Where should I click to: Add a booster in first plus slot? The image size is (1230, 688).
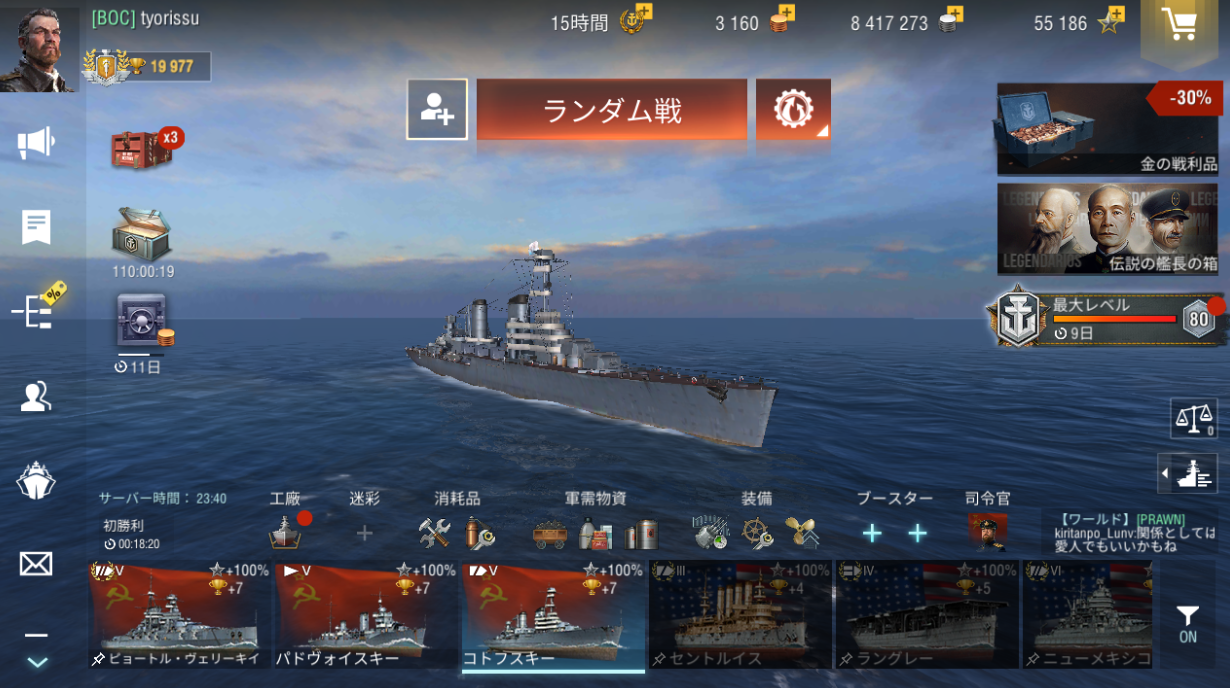(872, 533)
